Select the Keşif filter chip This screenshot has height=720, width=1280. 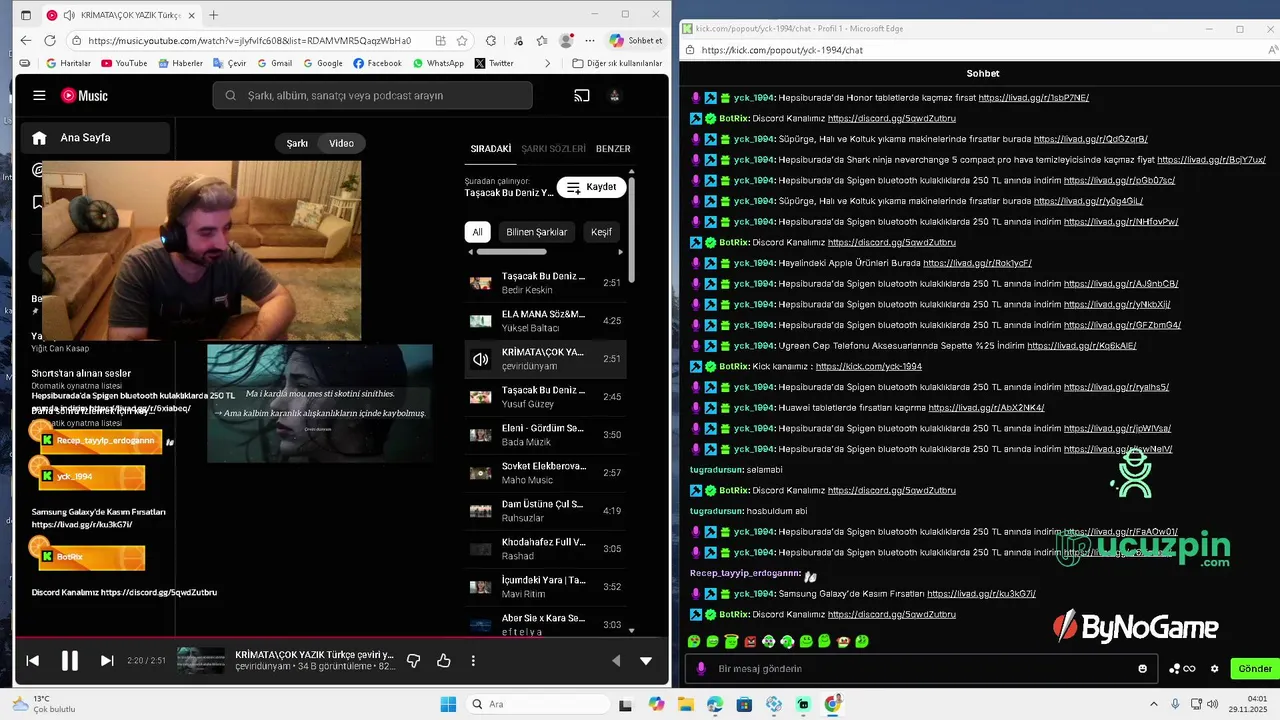point(602,232)
